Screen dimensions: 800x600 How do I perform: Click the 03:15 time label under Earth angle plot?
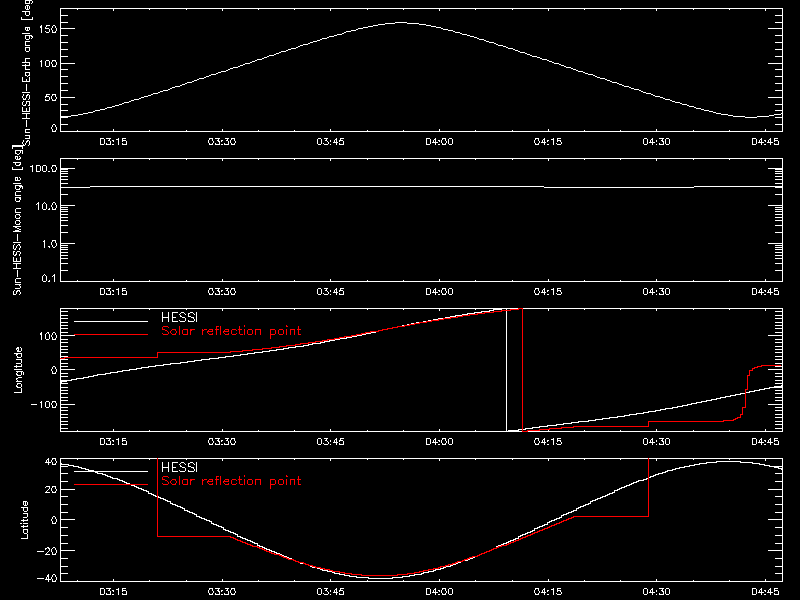[x=113, y=141]
